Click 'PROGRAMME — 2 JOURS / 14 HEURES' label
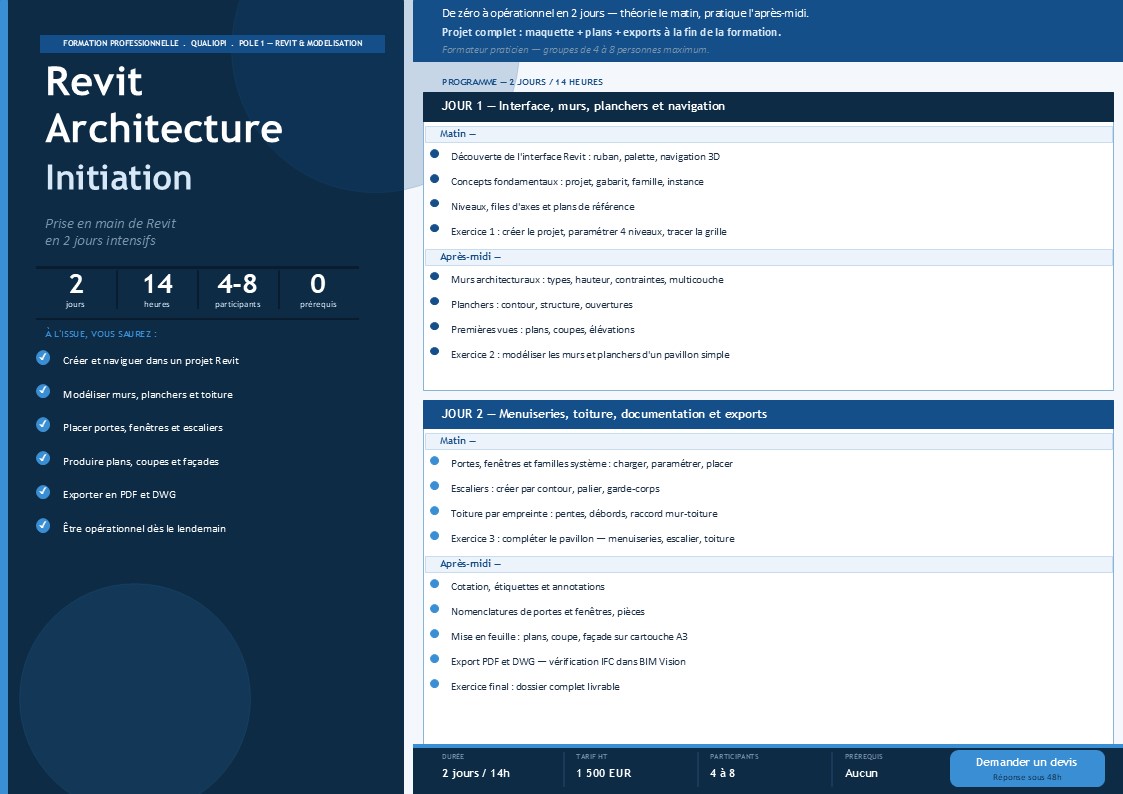1123x794 pixels. [x=522, y=82]
